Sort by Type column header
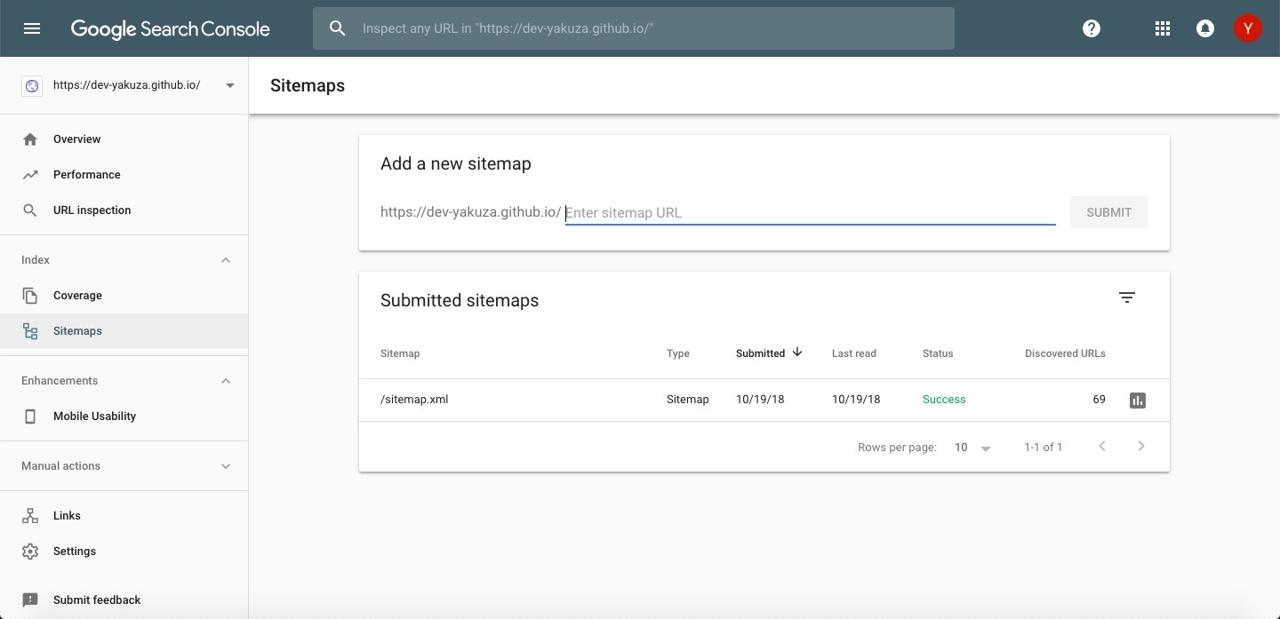Image resolution: width=1280 pixels, height=619 pixels. [678, 353]
